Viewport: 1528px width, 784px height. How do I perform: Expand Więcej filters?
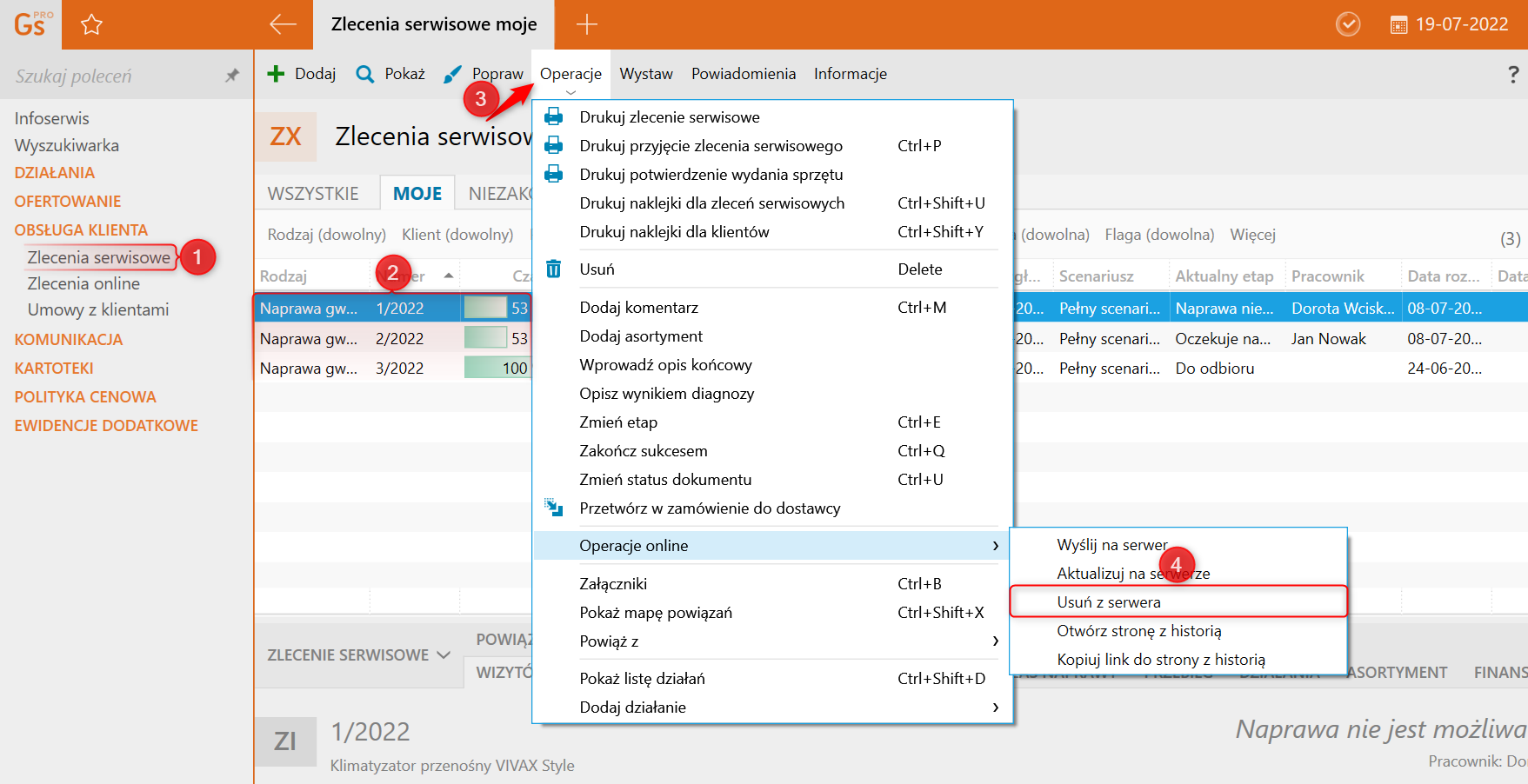tap(1252, 235)
